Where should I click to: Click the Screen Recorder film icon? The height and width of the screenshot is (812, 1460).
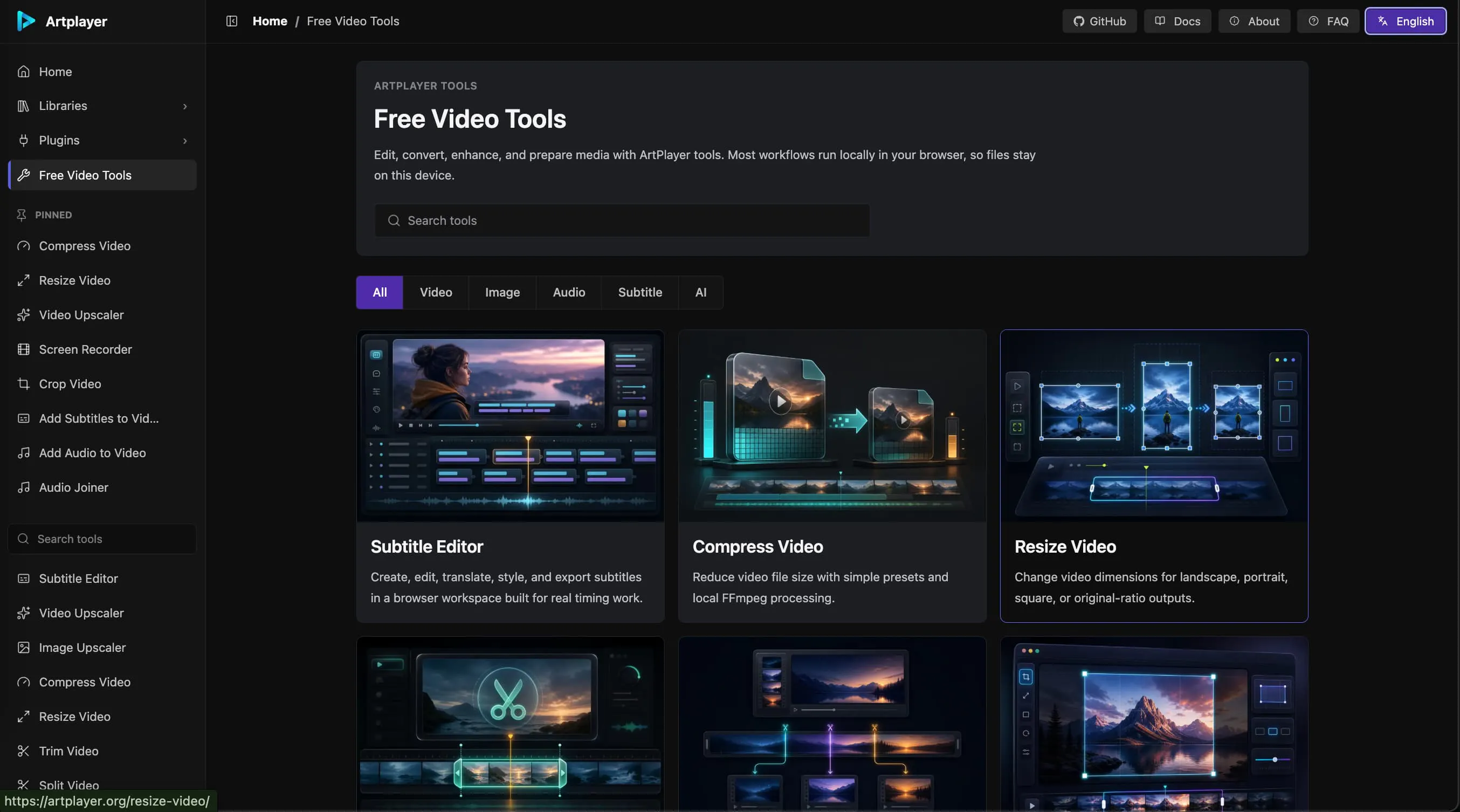click(x=23, y=349)
